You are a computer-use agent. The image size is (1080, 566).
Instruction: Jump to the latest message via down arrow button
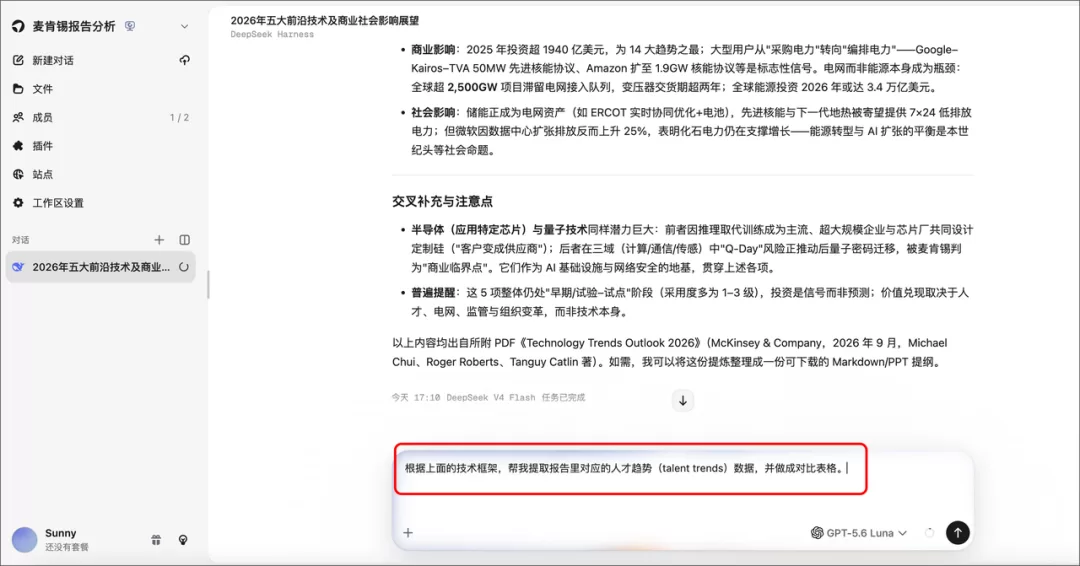click(x=683, y=401)
